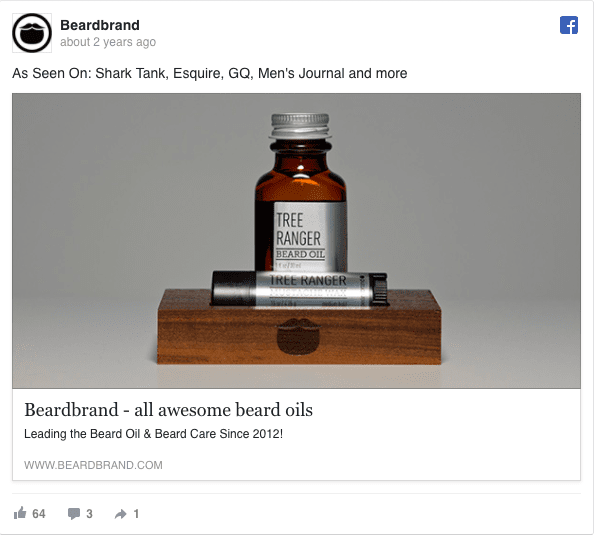
Task: Click the comment bubble icon
Action: (x=74, y=514)
